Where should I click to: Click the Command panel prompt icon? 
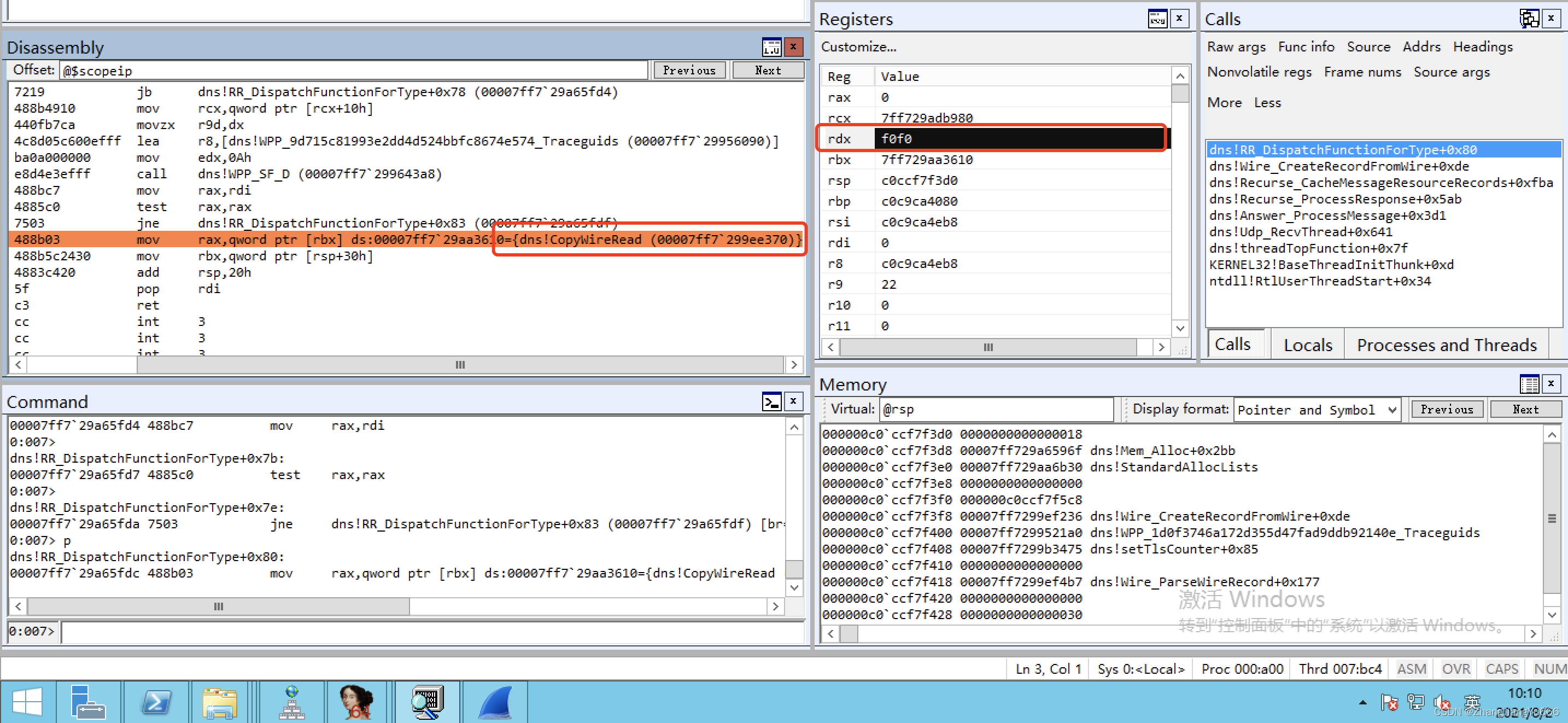(x=771, y=401)
